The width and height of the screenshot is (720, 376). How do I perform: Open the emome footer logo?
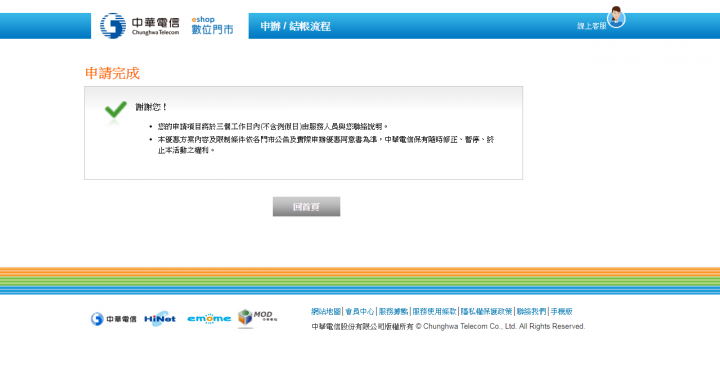tap(209, 319)
